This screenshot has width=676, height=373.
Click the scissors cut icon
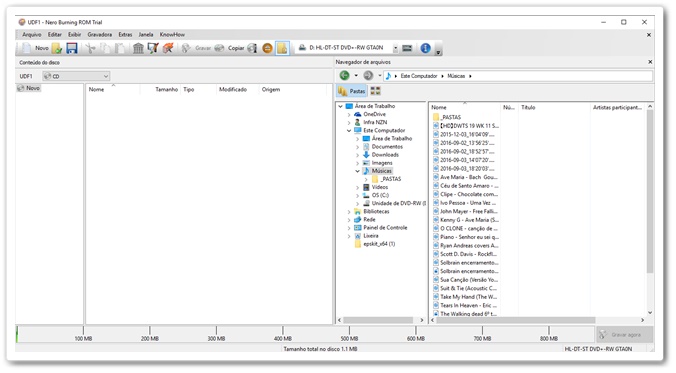point(90,48)
